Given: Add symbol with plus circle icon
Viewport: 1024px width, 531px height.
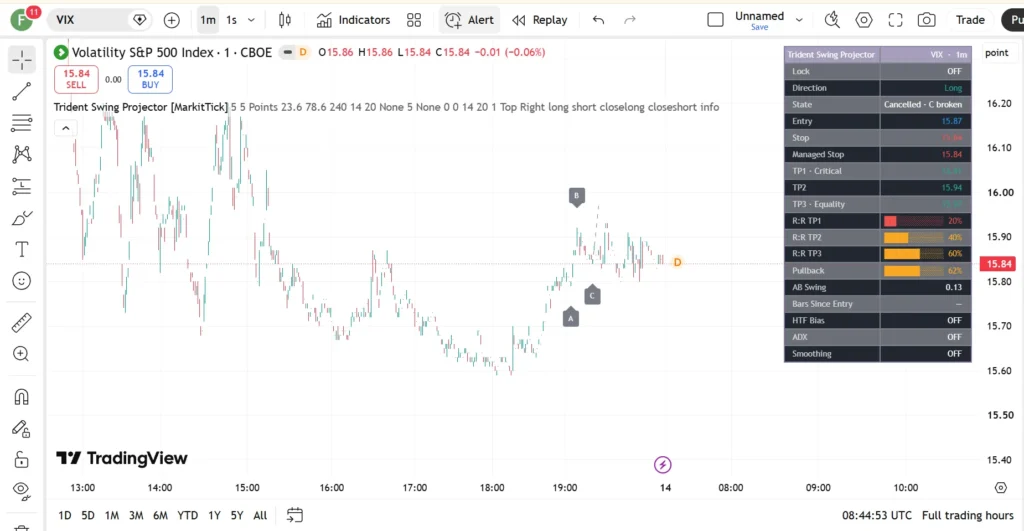Looking at the screenshot, I should tap(172, 20).
